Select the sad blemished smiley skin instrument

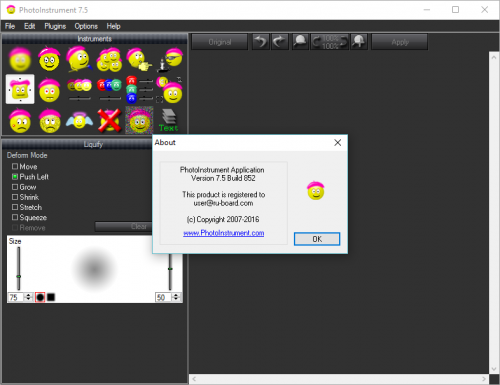(x=20, y=121)
